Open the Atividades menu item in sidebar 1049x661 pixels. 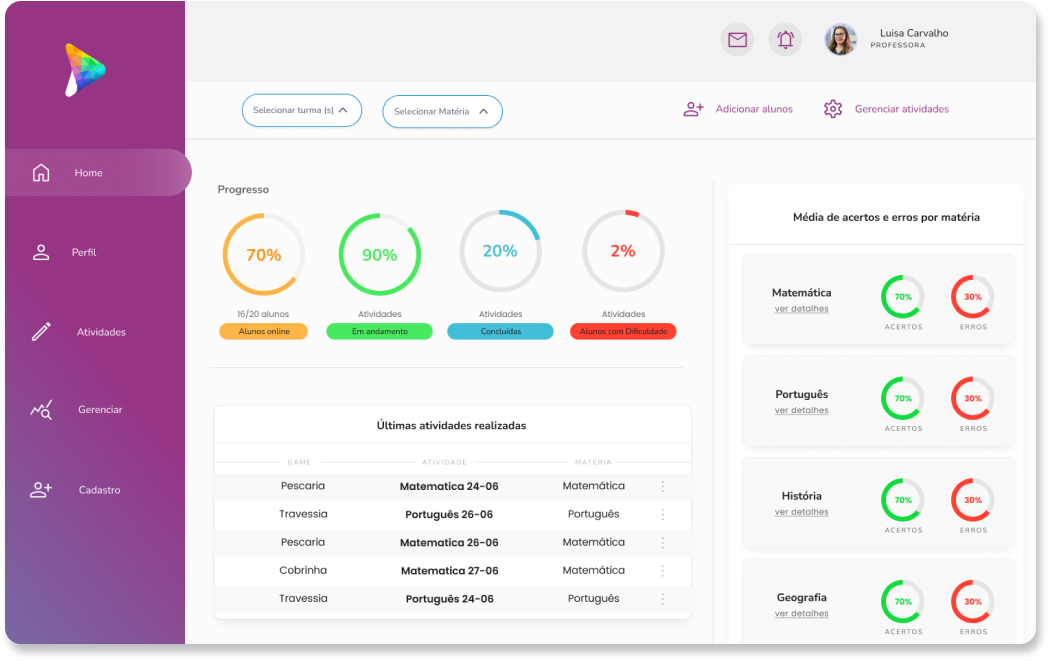[x=101, y=332]
